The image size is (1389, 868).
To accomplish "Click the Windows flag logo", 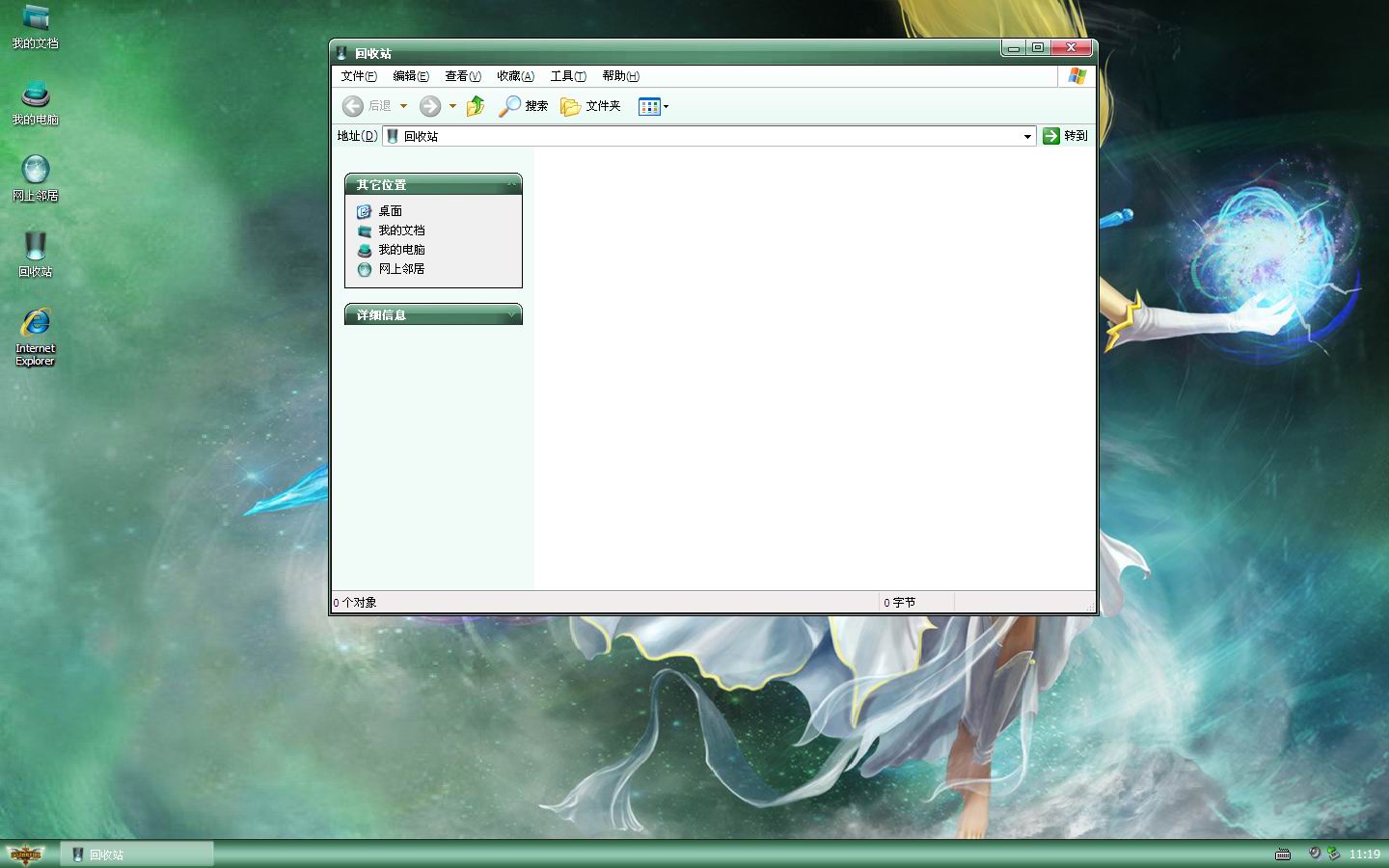I will click(x=1077, y=76).
